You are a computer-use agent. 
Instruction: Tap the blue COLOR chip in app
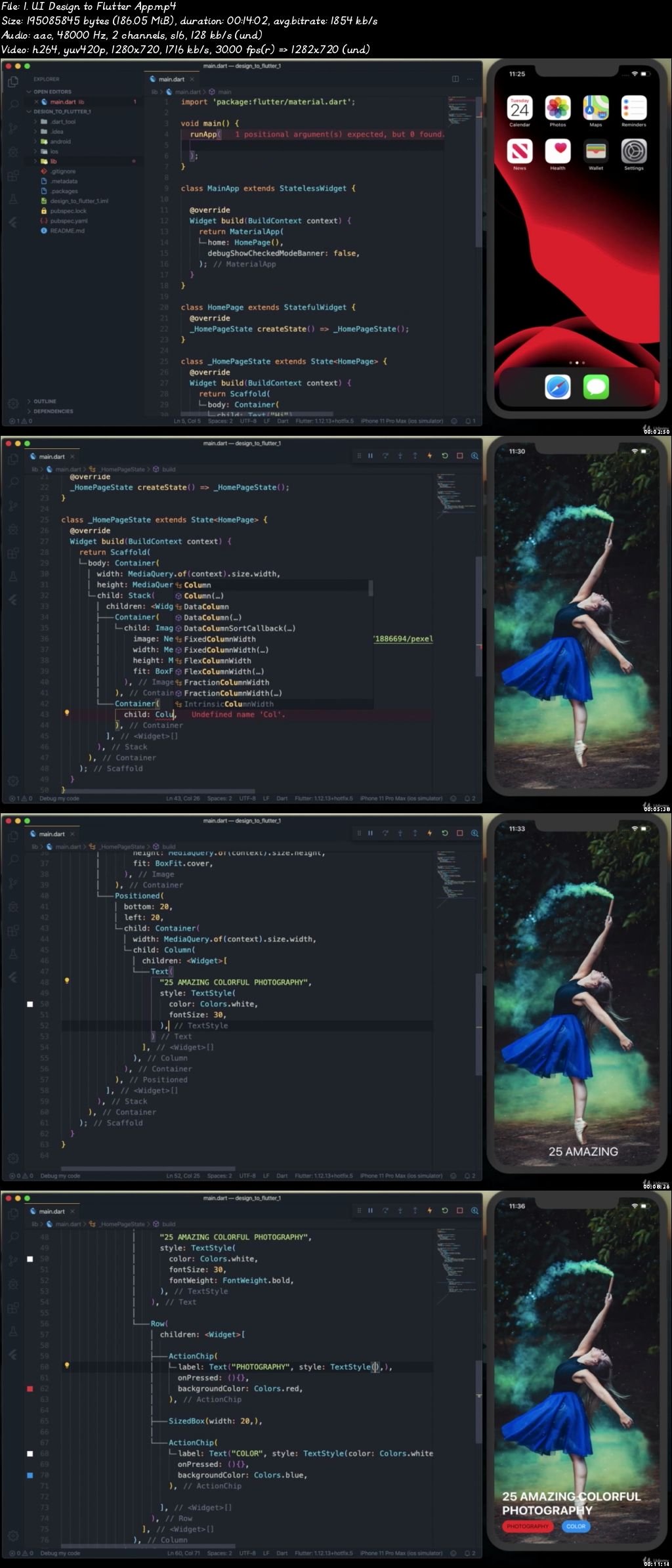576,1527
